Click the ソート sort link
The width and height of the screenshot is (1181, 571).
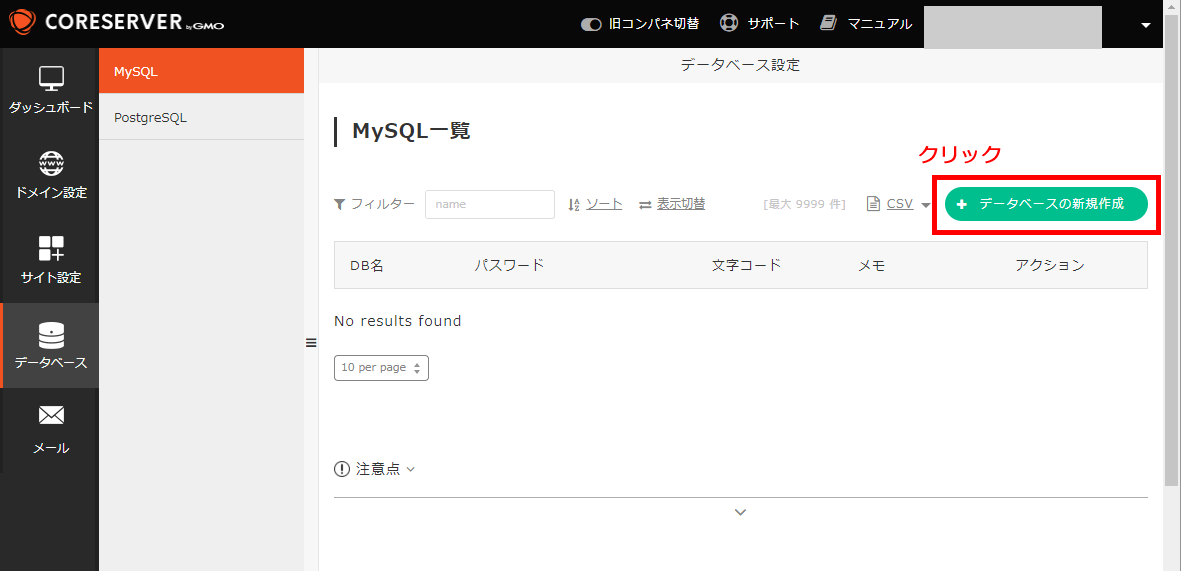tap(603, 204)
